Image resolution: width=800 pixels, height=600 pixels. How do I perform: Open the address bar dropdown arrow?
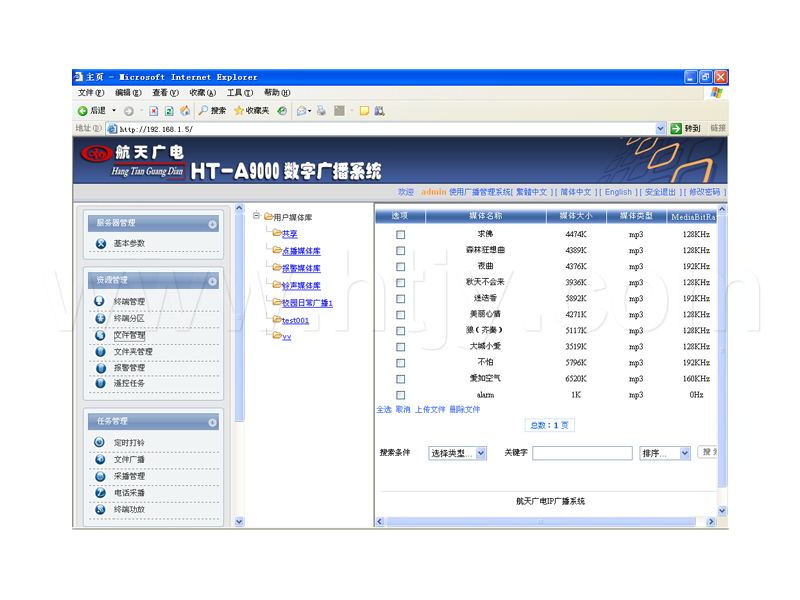click(x=660, y=129)
